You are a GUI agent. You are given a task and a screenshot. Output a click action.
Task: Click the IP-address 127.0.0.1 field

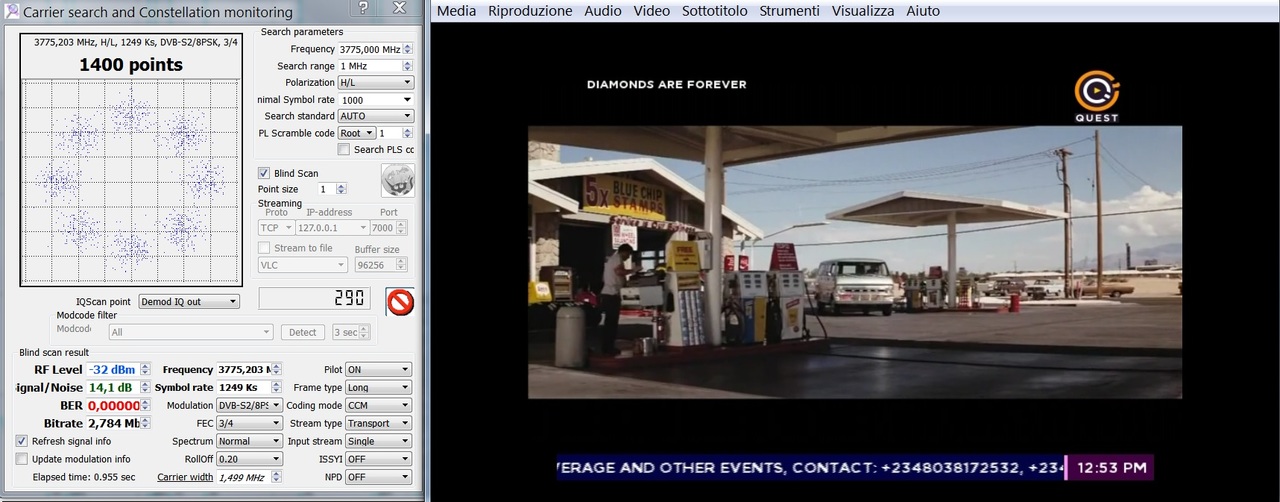coord(330,228)
